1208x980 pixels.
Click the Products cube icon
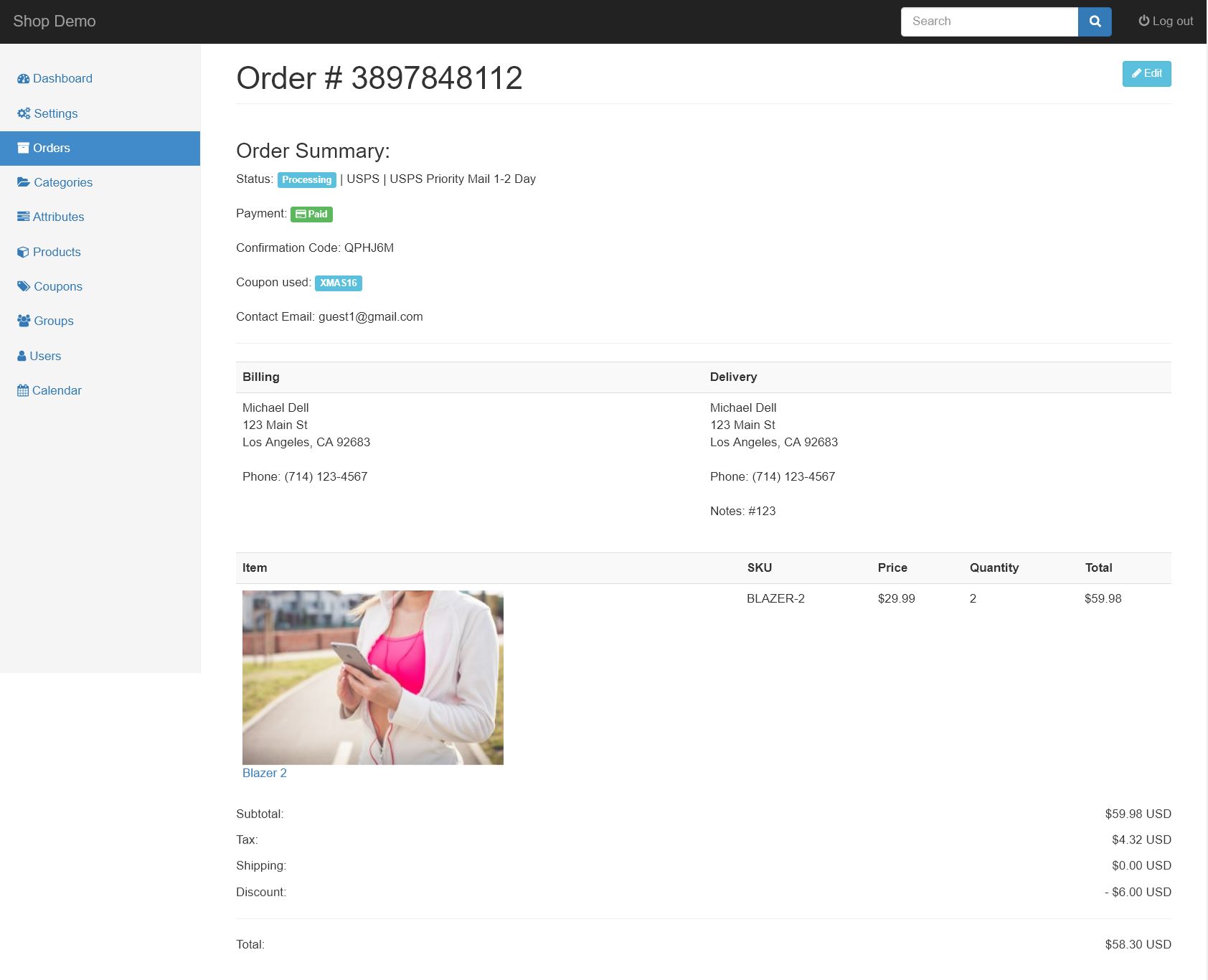click(x=23, y=253)
